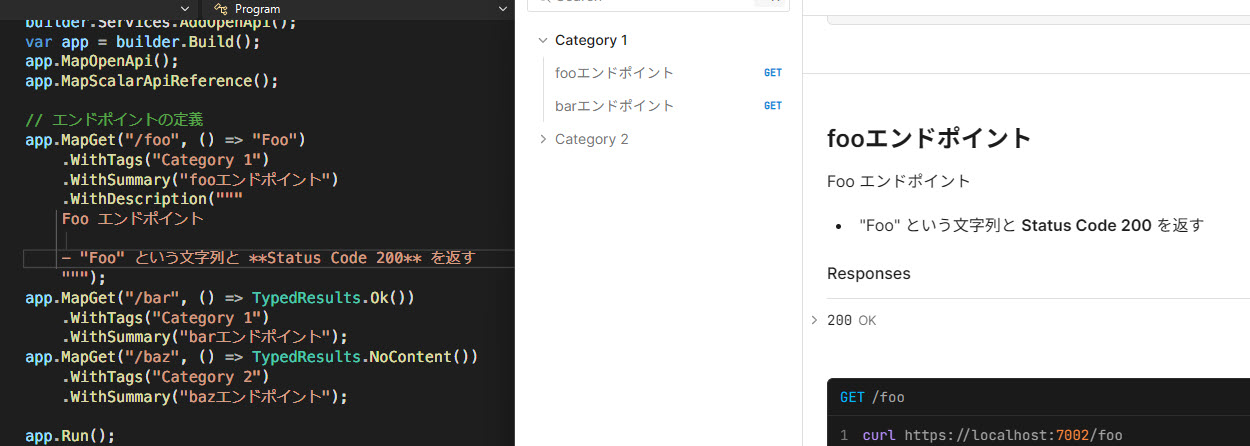
Task: Open the left scope dropdown arrow in editor
Action: click(184, 8)
